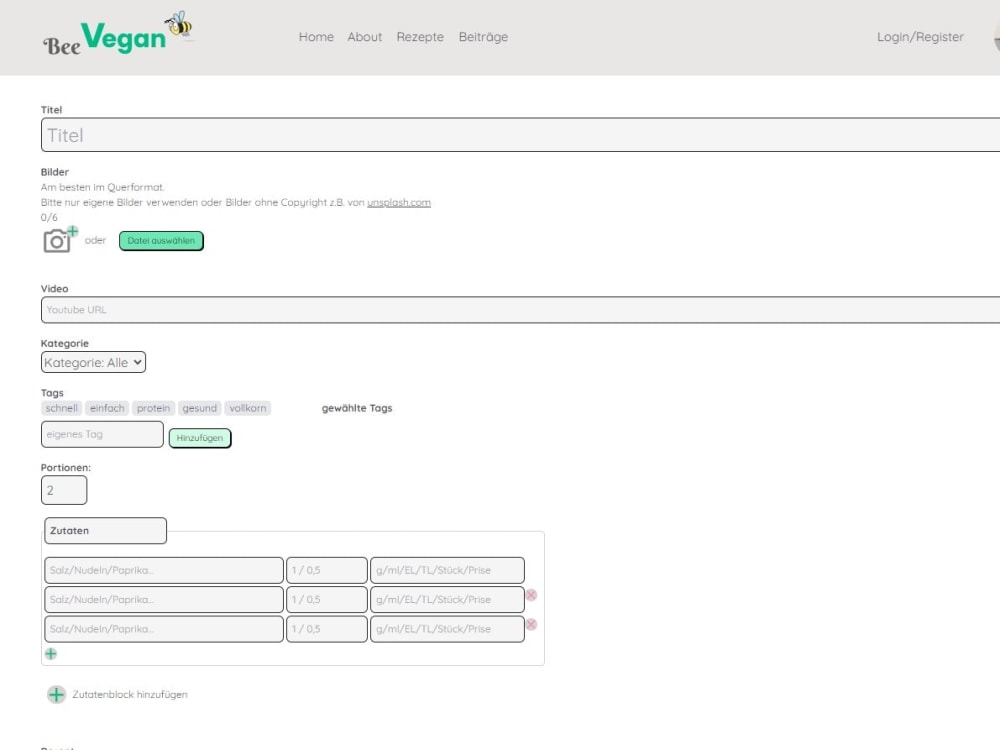Click Login/Register
This screenshot has width=1000, height=750.
[920, 37]
